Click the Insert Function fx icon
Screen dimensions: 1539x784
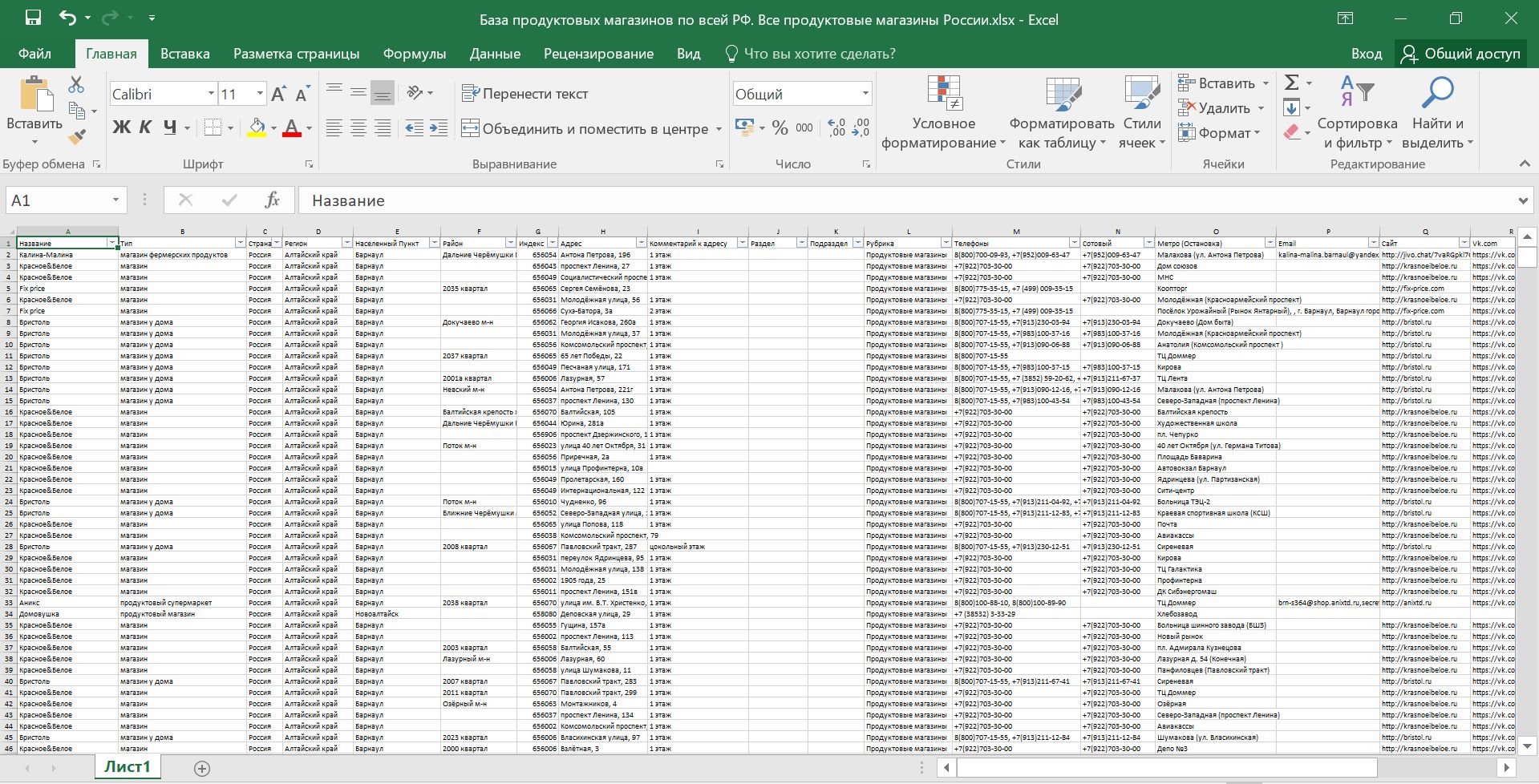click(272, 200)
